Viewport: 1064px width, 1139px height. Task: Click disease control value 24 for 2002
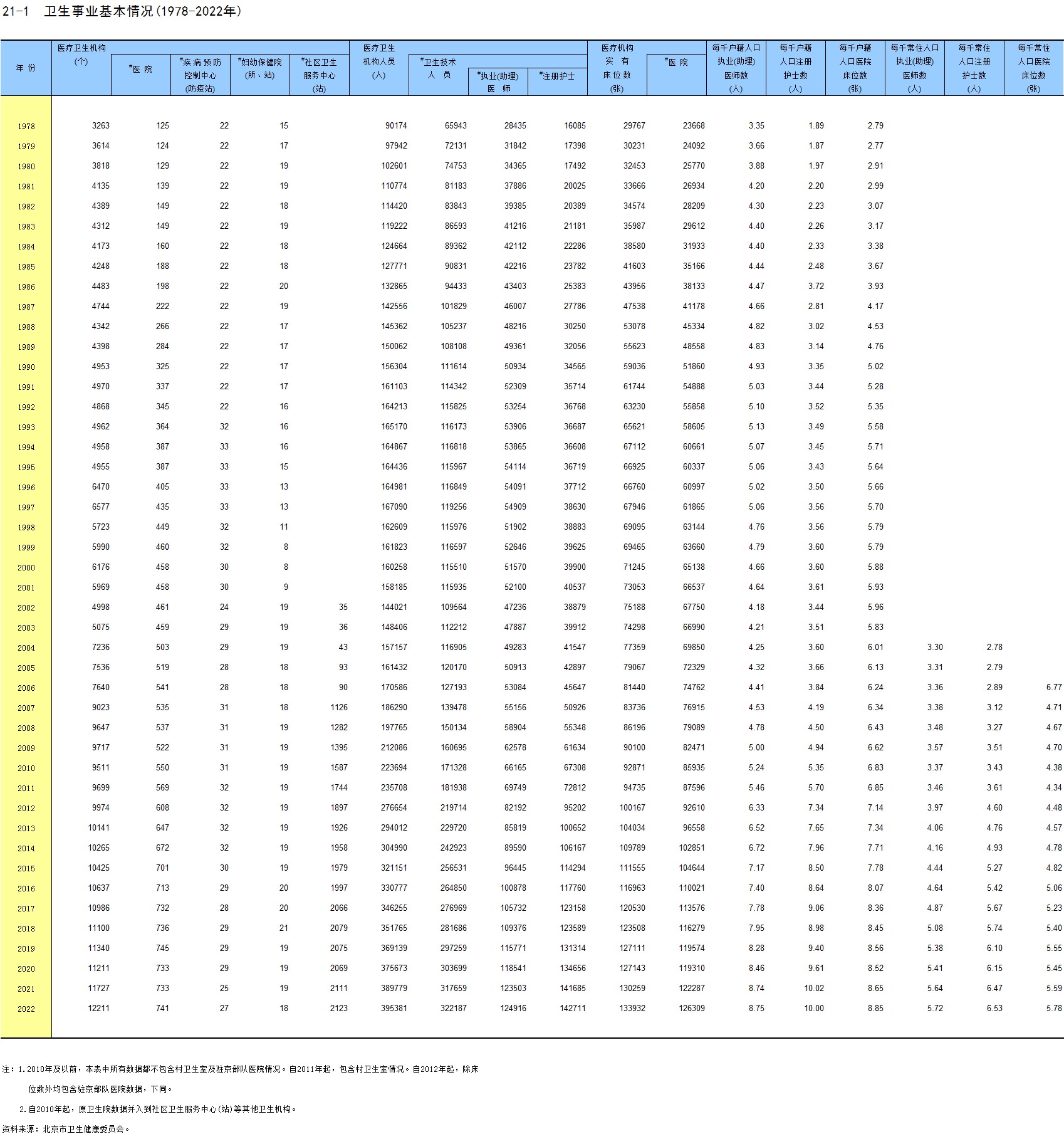coord(224,607)
